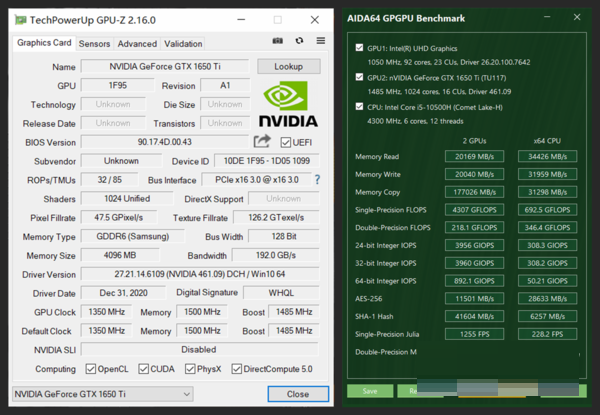Click the Bus Interface question mark icon

click(318, 180)
